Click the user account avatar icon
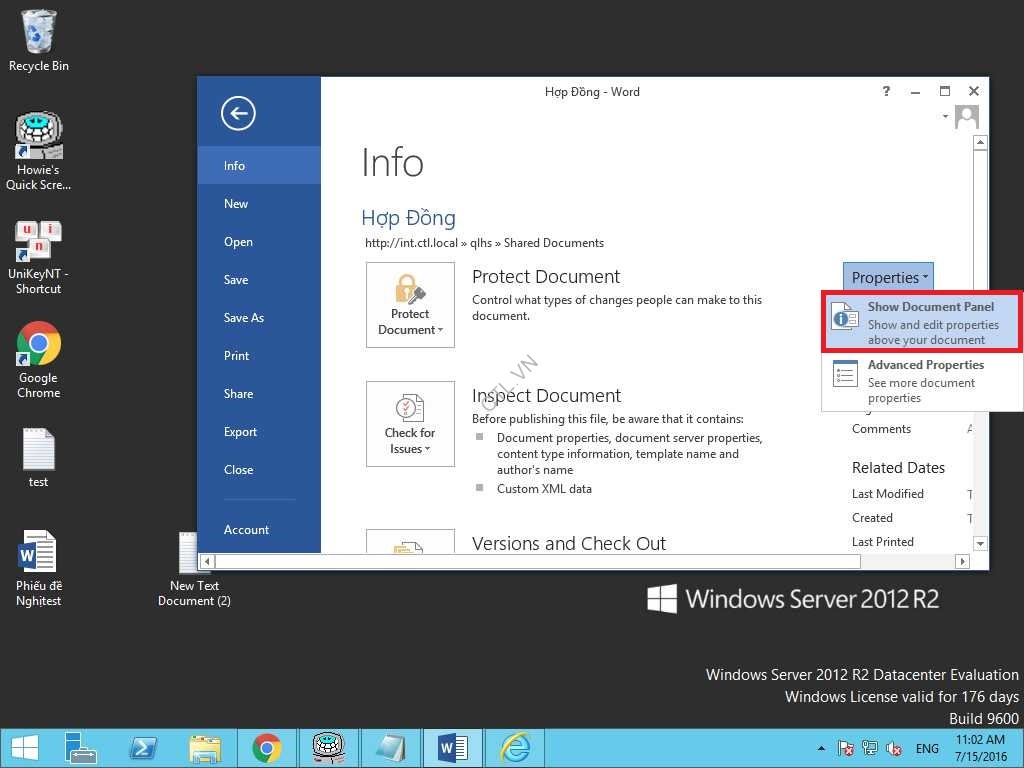The image size is (1024, 768). click(x=966, y=117)
